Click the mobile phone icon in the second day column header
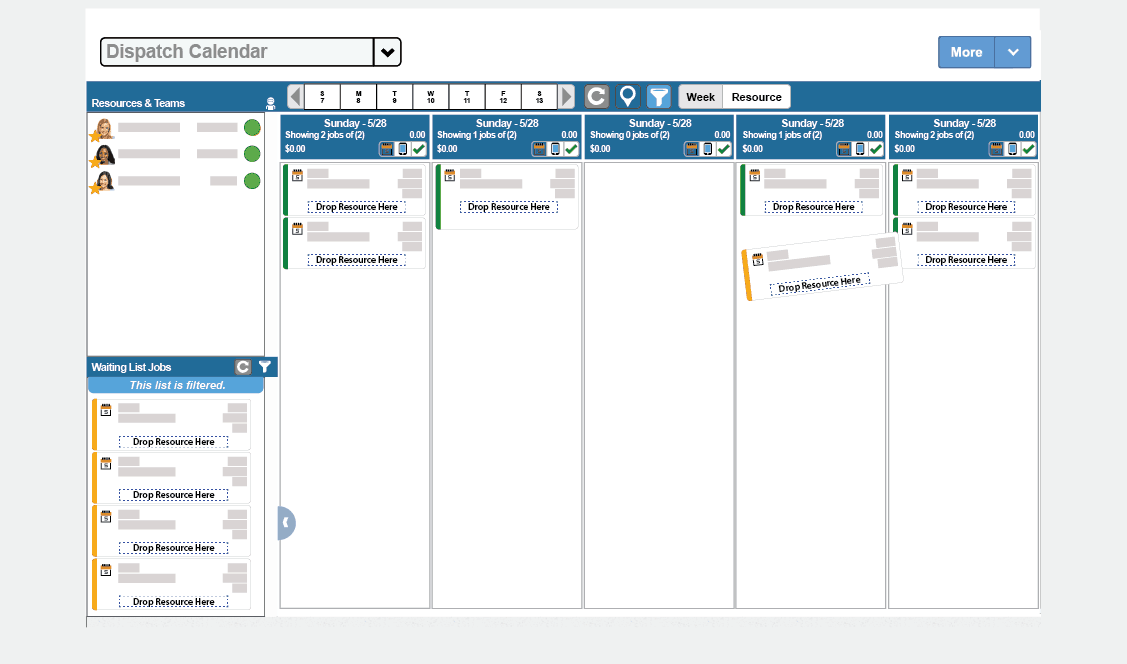1127x664 pixels. point(556,149)
